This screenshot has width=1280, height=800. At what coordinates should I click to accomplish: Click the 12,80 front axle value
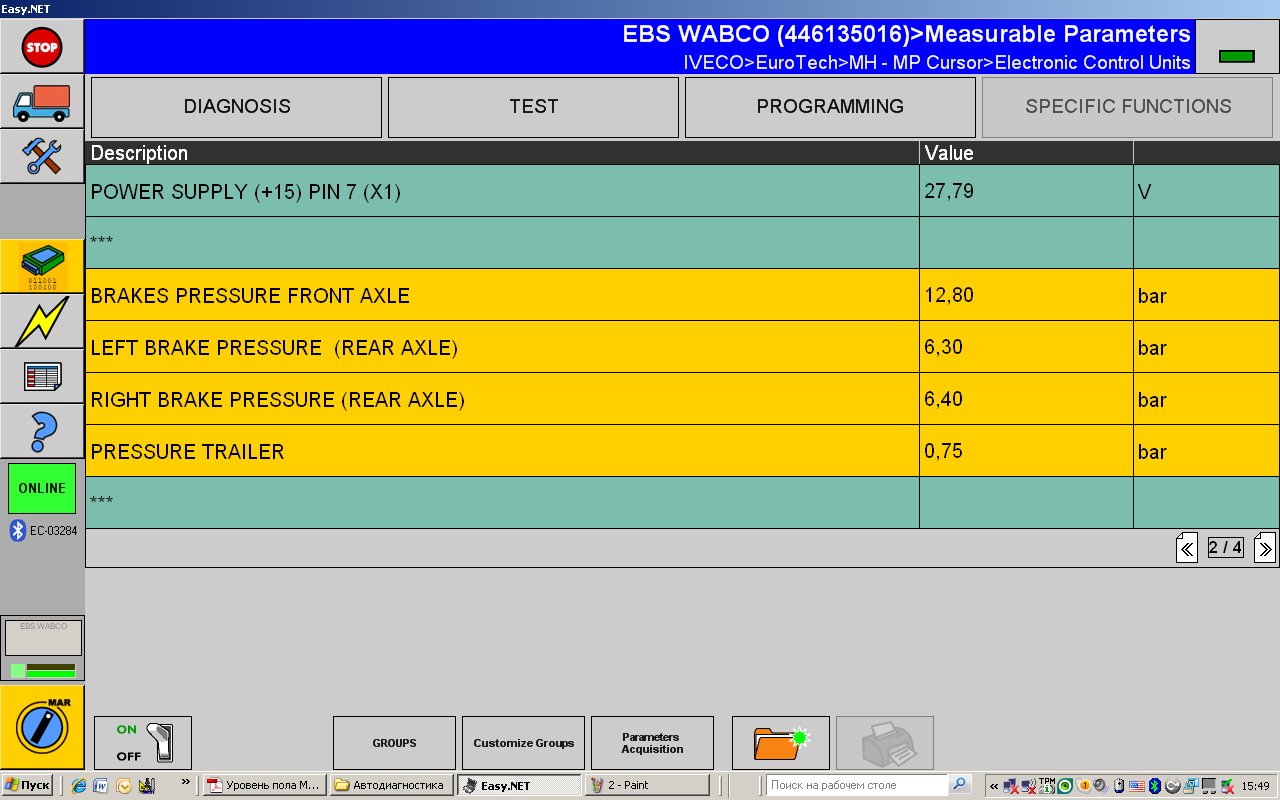[x=949, y=295]
